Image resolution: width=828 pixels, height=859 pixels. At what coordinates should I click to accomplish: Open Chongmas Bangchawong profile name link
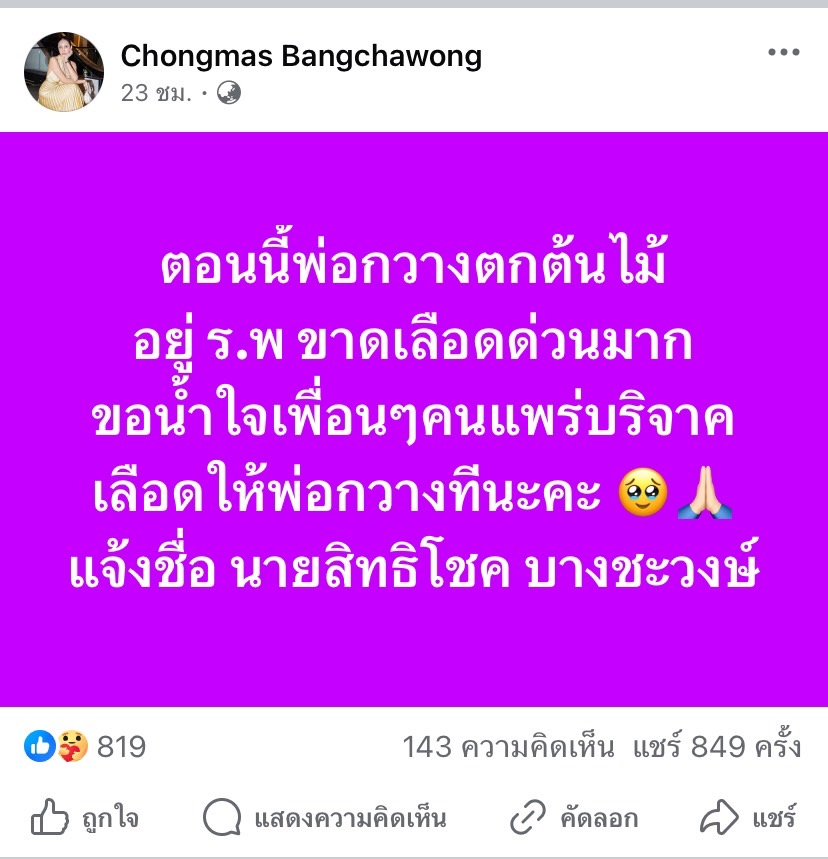click(301, 57)
